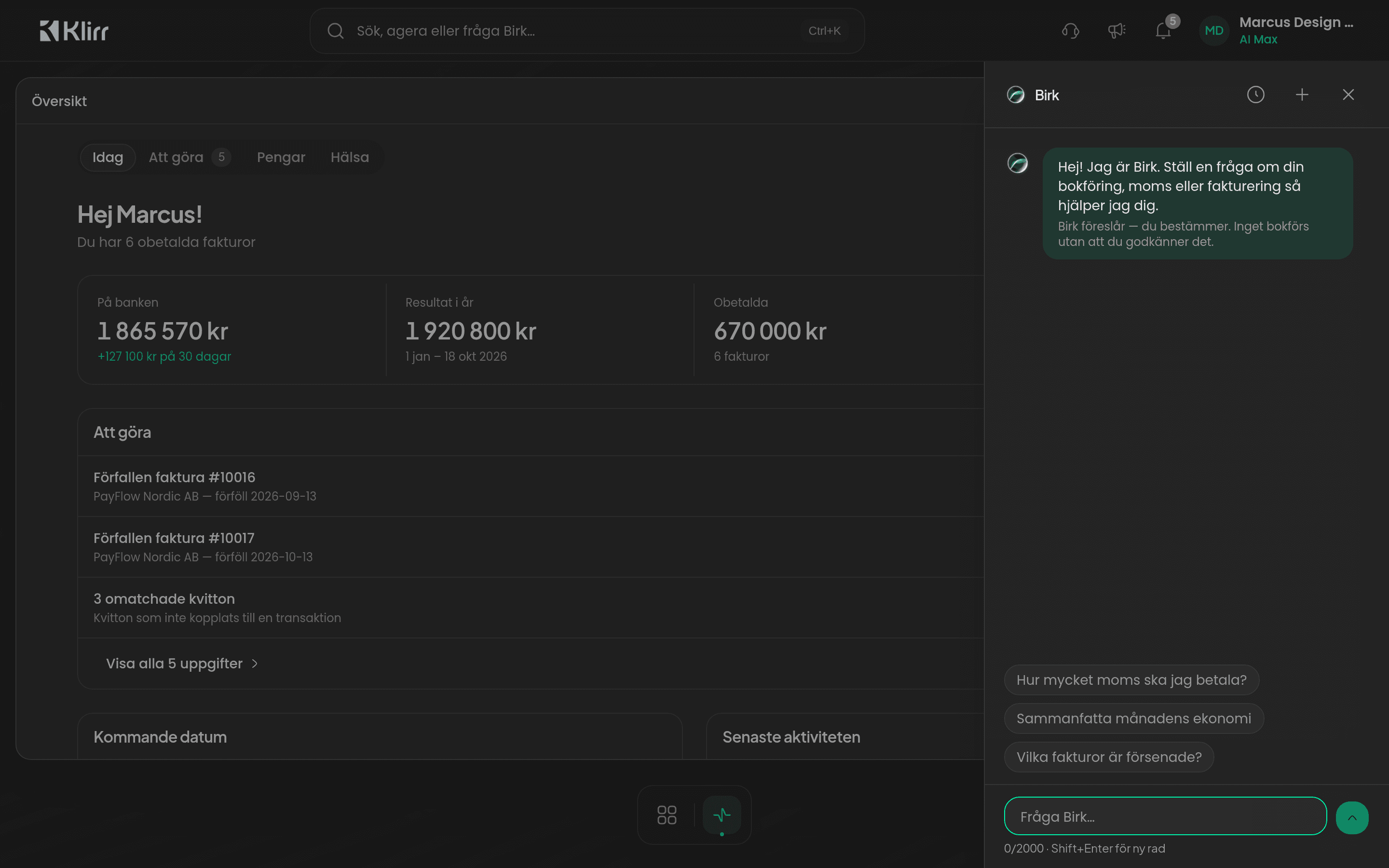Choose suggestion Hur mycket moms ska jag betala?

(1132, 680)
